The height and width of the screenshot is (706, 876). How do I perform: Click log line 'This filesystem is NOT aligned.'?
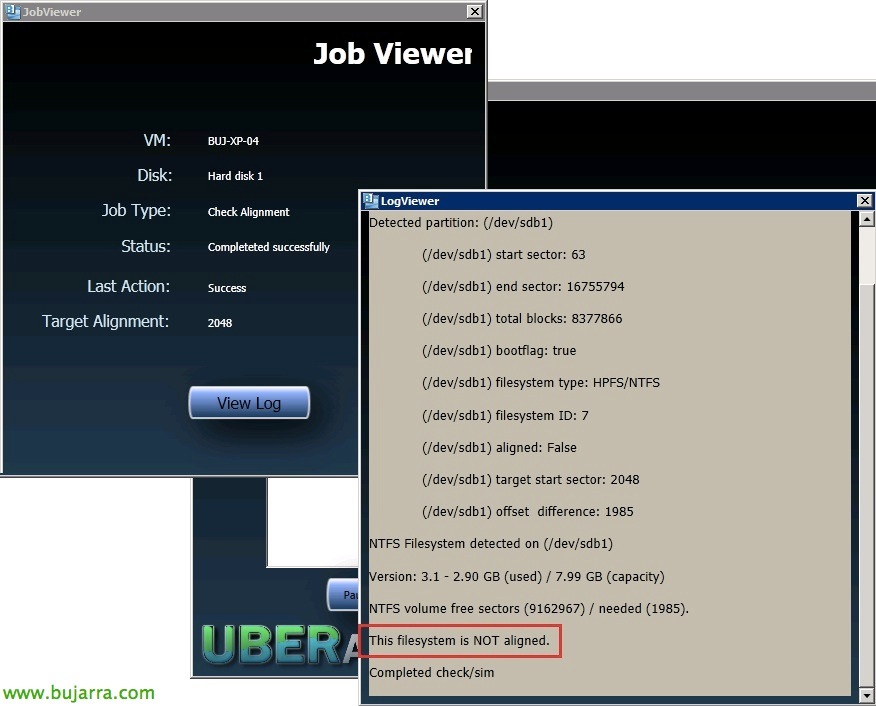pos(459,641)
